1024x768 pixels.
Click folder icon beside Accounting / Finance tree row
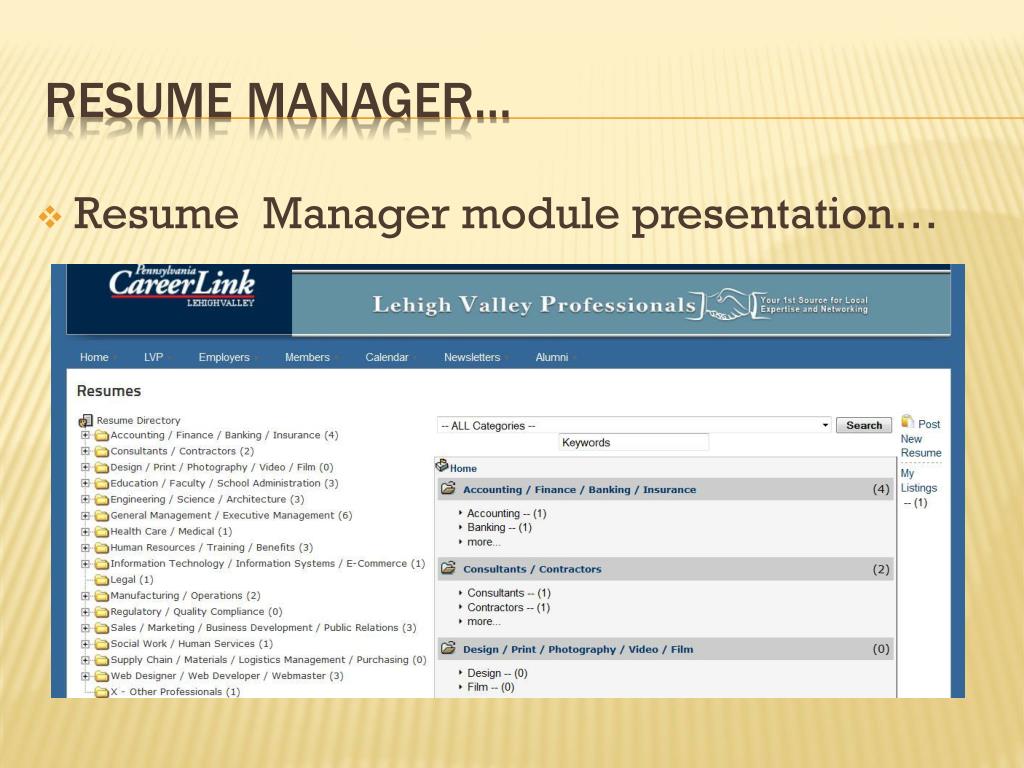coord(101,436)
